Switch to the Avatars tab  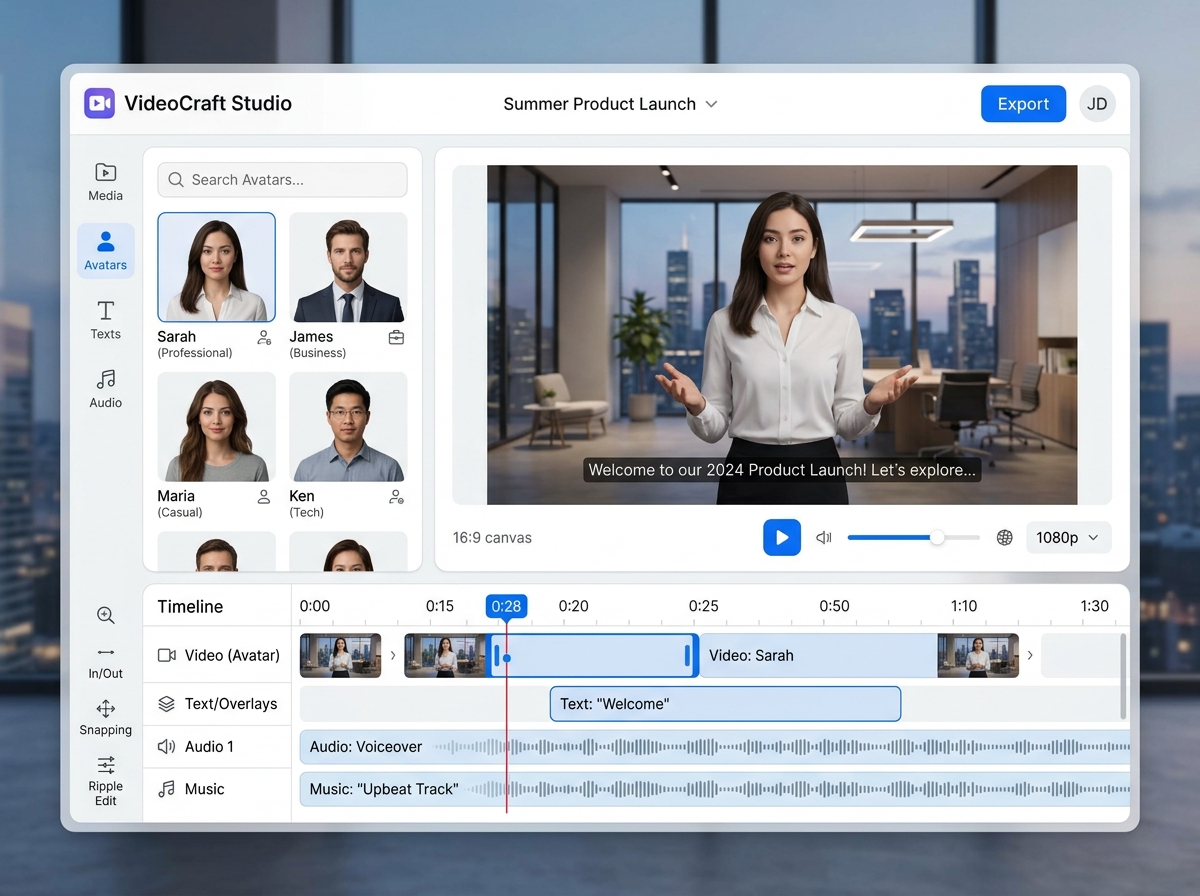click(x=105, y=251)
